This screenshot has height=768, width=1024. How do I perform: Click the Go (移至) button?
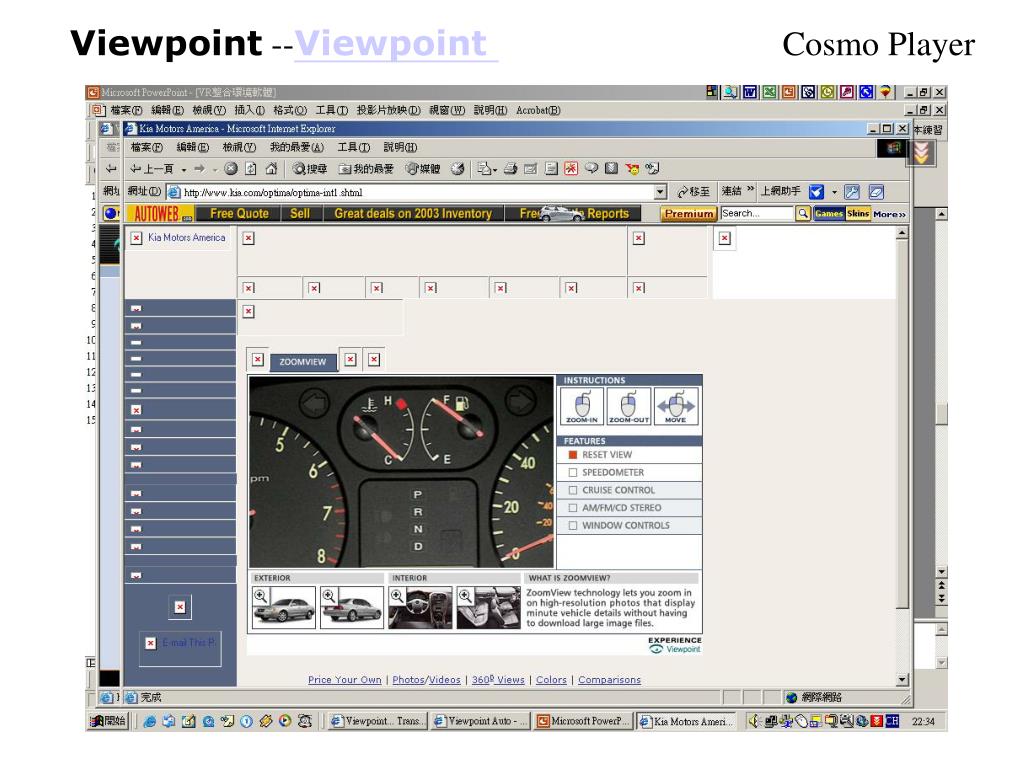tap(693, 191)
